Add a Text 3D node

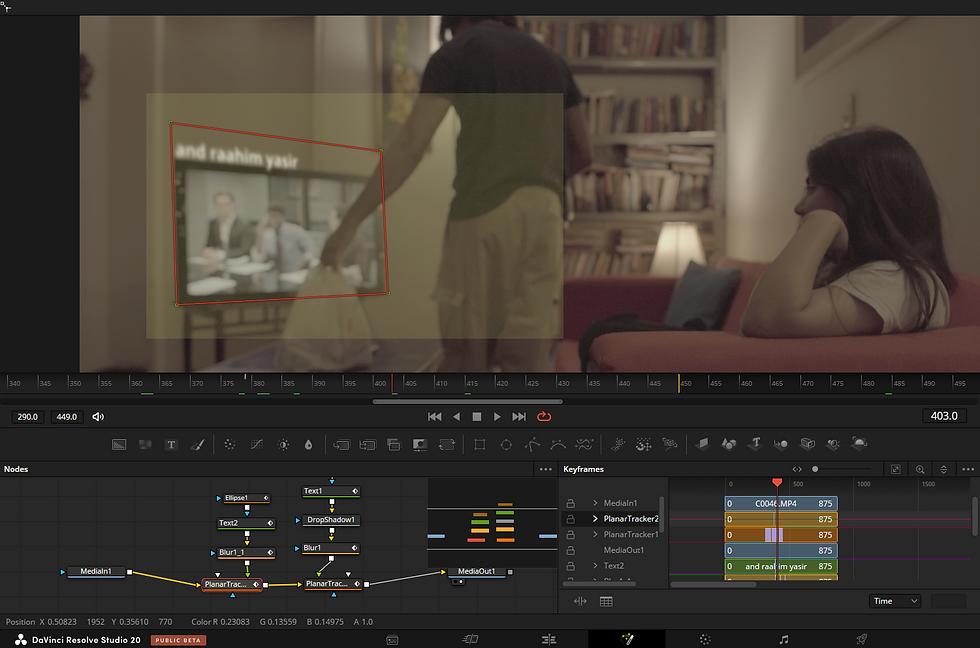coord(756,444)
